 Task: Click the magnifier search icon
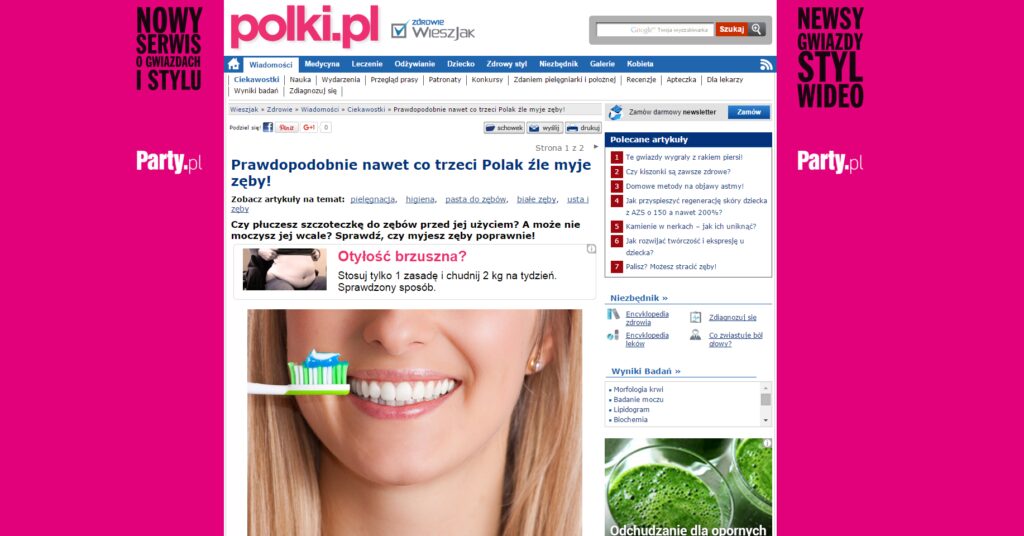tap(756, 29)
